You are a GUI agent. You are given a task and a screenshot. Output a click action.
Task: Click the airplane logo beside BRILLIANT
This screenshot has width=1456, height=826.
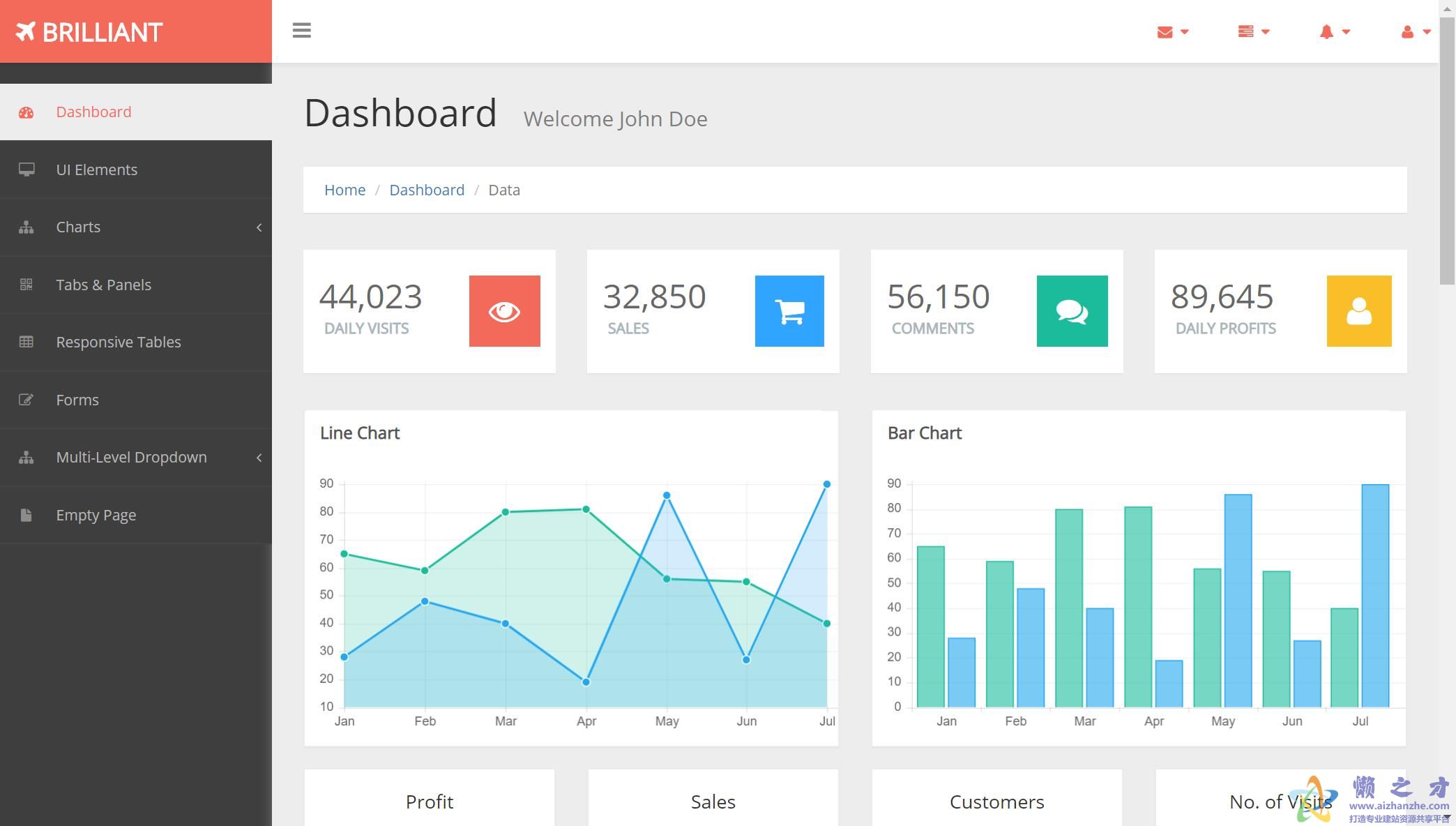pos(26,32)
